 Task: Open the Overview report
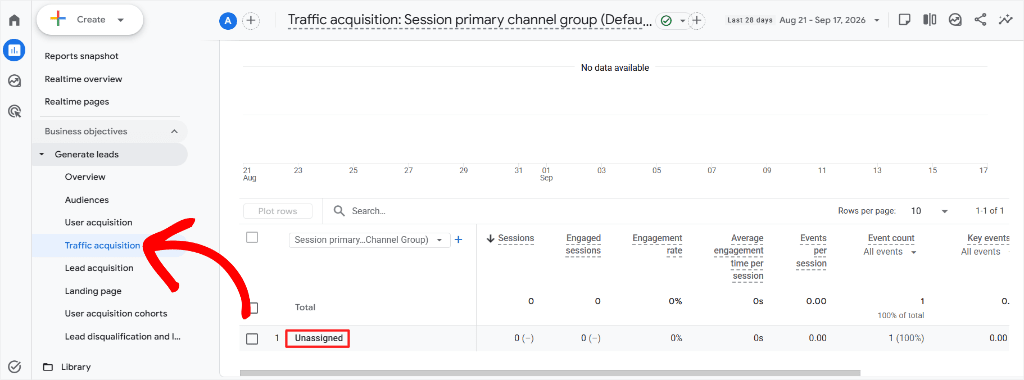tap(85, 177)
